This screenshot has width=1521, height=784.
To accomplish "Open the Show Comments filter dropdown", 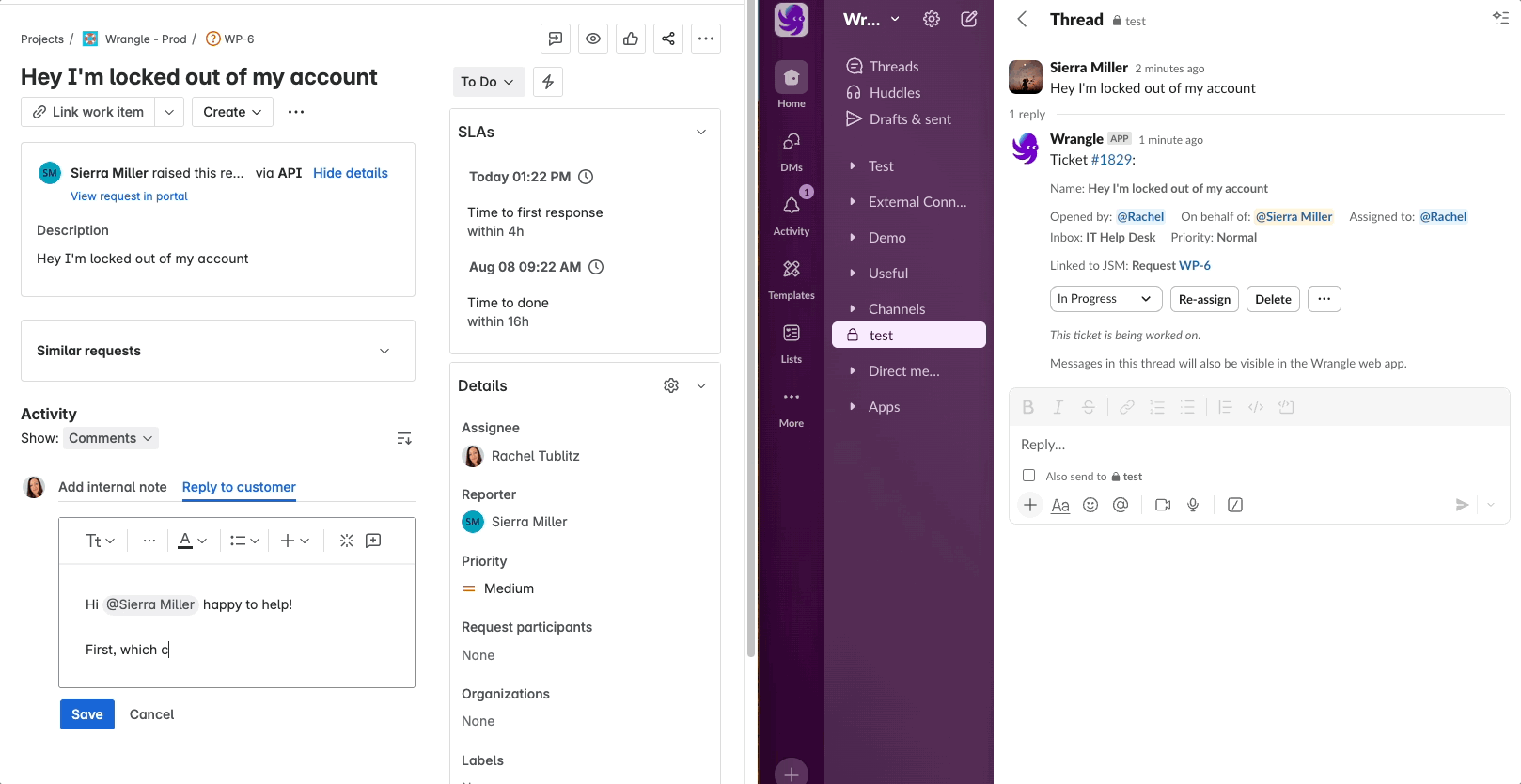I will [x=110, y=438].
